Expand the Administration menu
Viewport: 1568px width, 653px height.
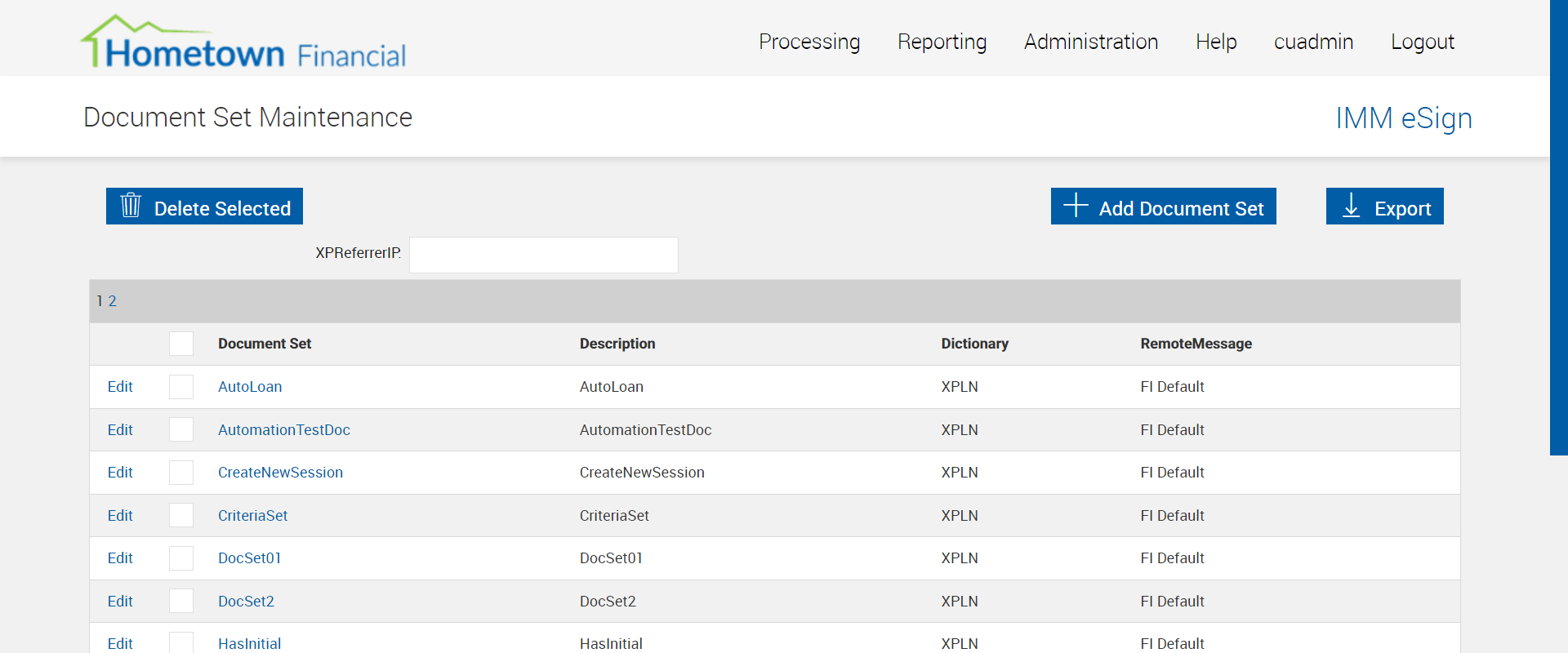[x=1090, y=42]
